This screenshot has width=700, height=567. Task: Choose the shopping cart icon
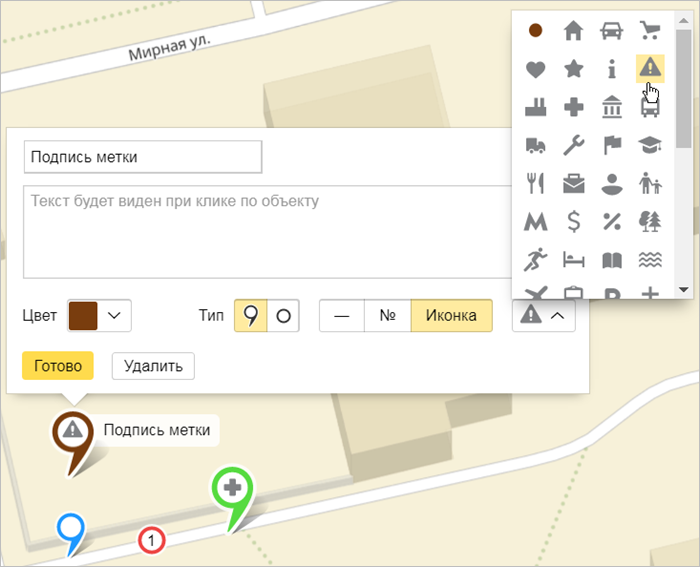[x=650, y=31]
